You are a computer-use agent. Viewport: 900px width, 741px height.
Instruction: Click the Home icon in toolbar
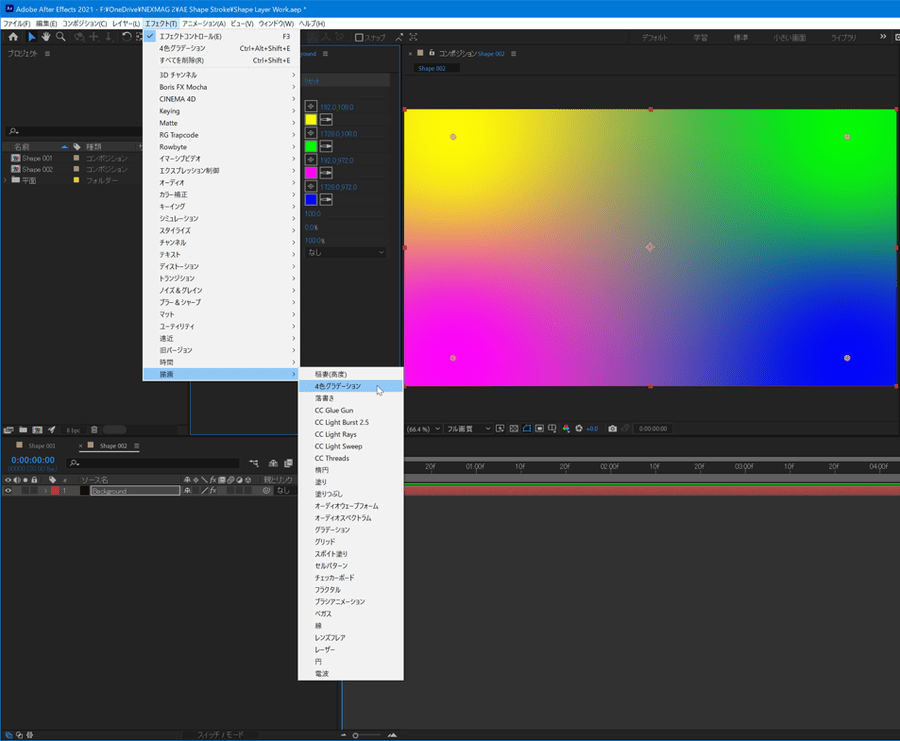(x=13, y=37)
